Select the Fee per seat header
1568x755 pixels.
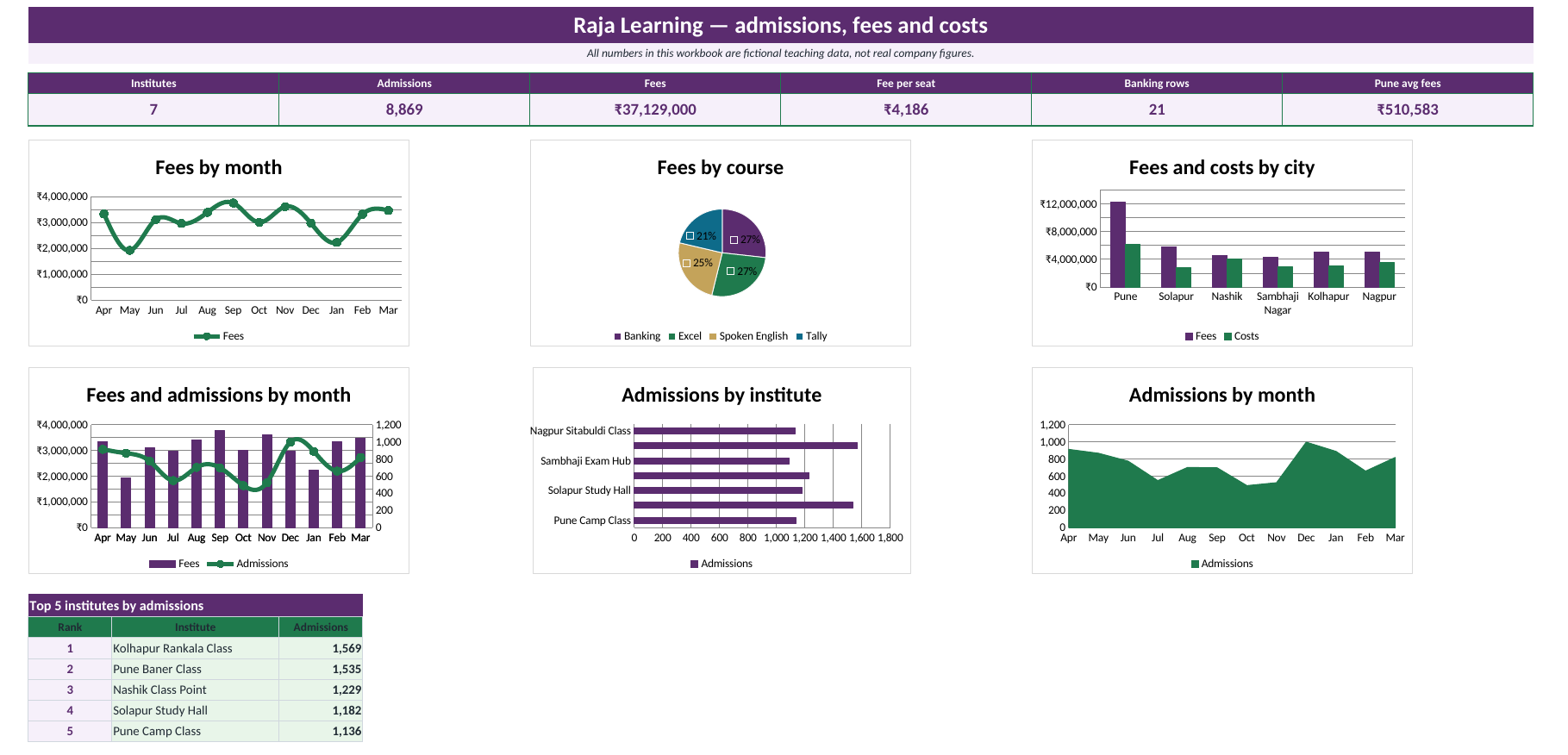(906, 84)
